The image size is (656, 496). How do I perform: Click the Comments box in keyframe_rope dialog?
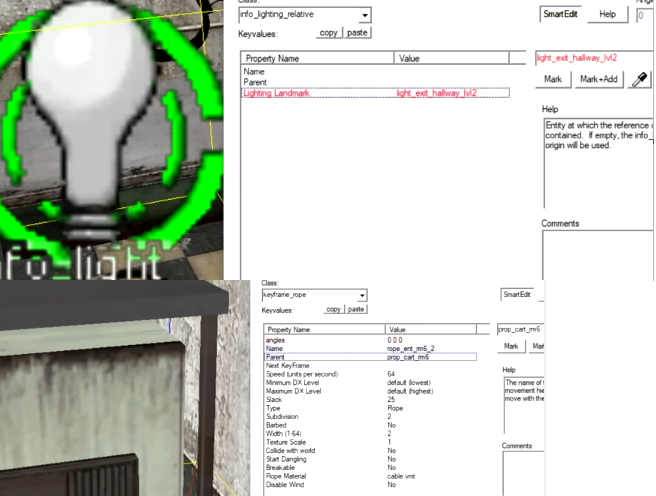pyautogui.click(x=523, y=473)
